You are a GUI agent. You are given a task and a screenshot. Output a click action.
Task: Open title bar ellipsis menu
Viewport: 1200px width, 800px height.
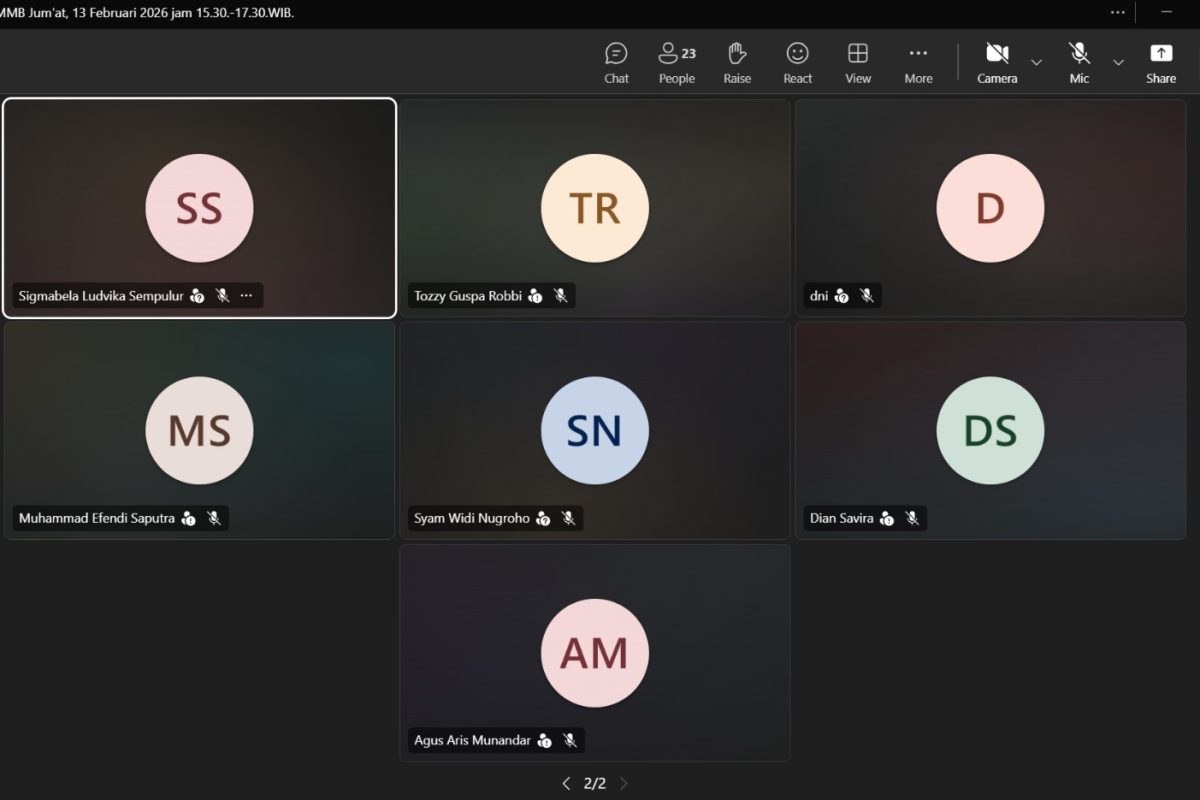1117,12
